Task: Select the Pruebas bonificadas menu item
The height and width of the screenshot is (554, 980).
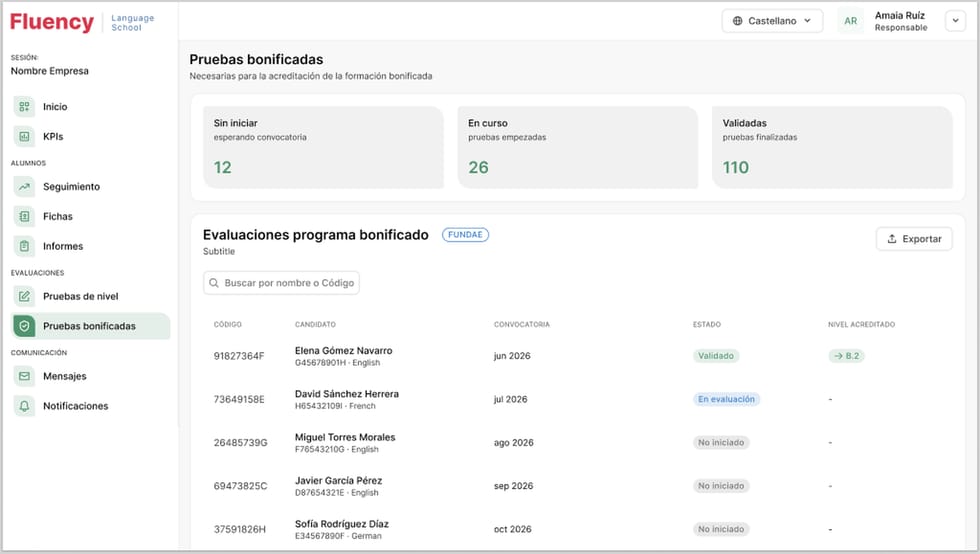Action: [x=91, y=326]
